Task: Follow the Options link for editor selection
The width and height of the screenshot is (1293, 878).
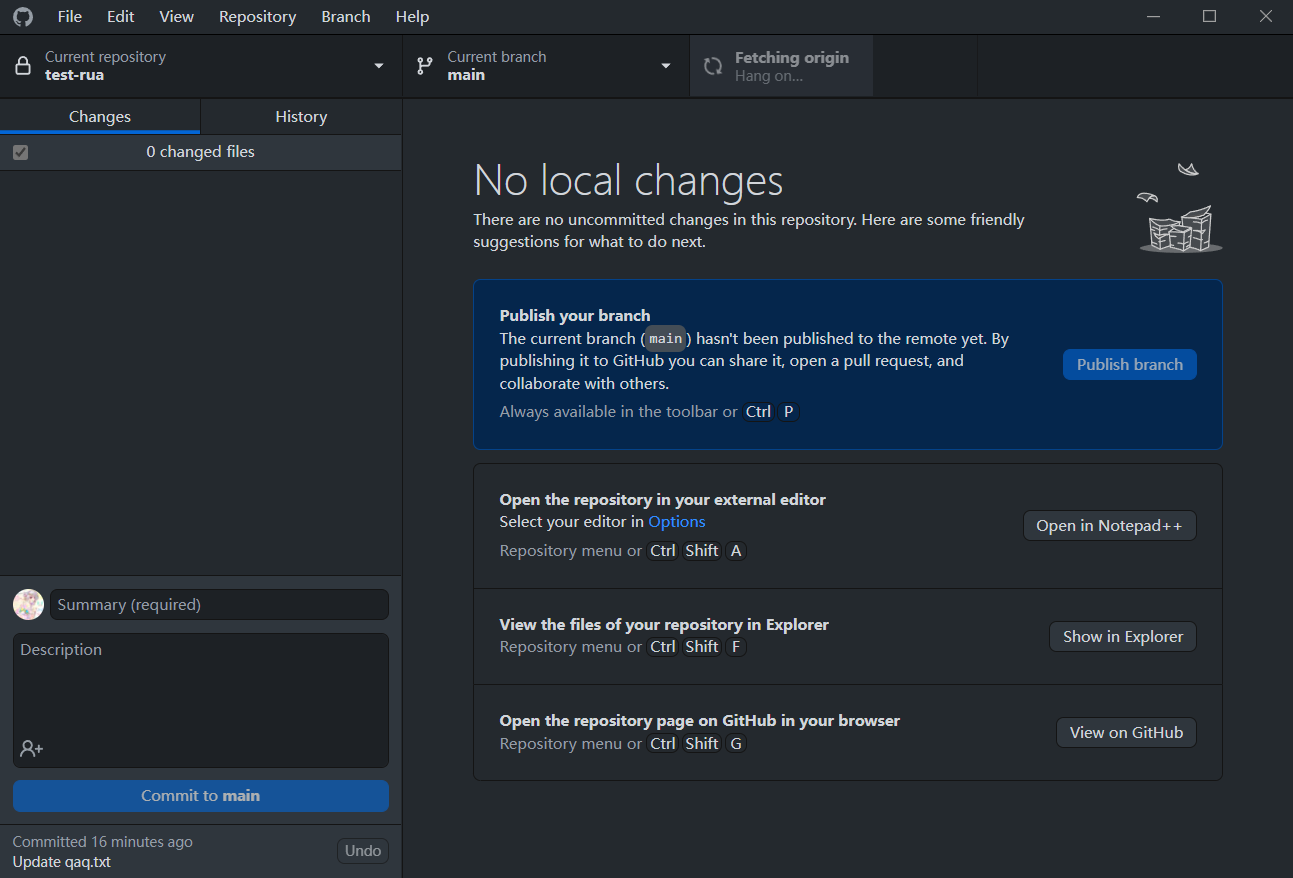Action: click(676, 521)
